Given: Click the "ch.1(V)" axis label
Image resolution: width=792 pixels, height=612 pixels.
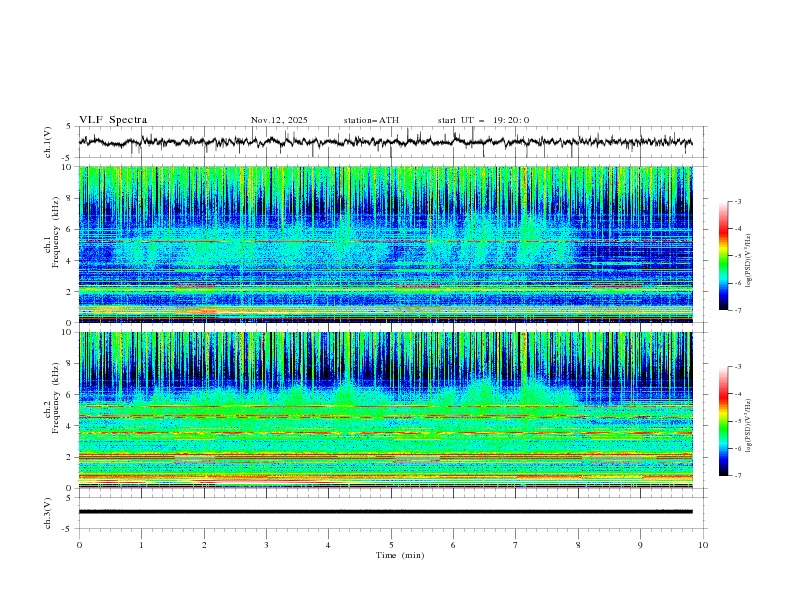Looking at the screenshot, I should tap(48, 142).
